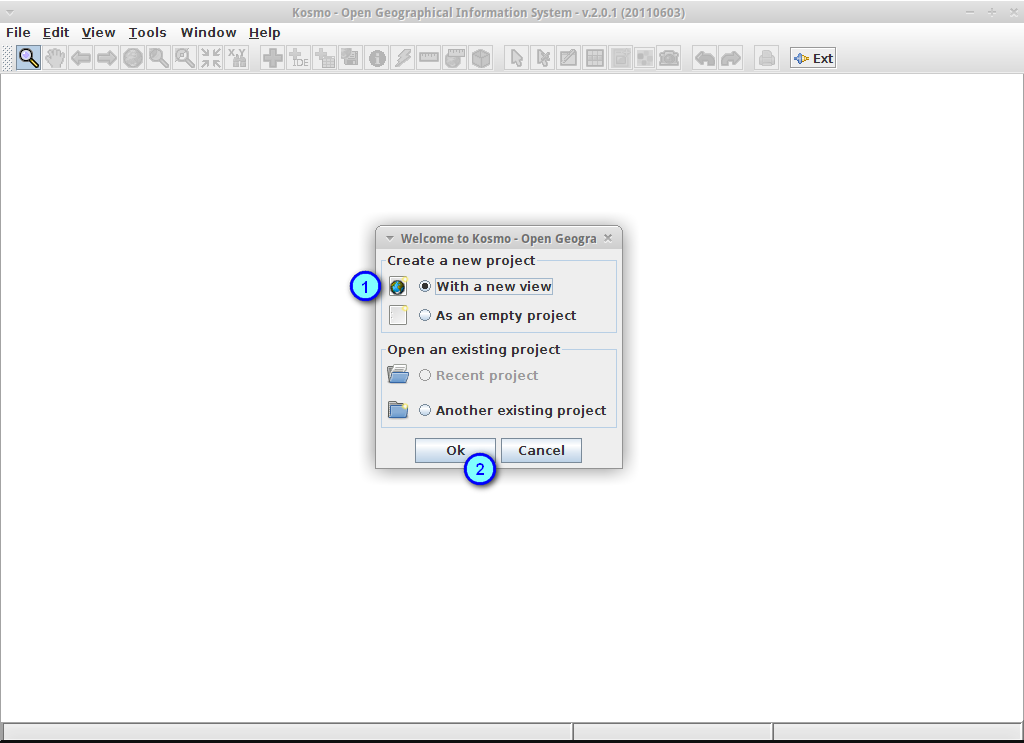Select the Pan hand tool
The height and width of the screenshot is (743, 1024).
[x=55, y=58]
